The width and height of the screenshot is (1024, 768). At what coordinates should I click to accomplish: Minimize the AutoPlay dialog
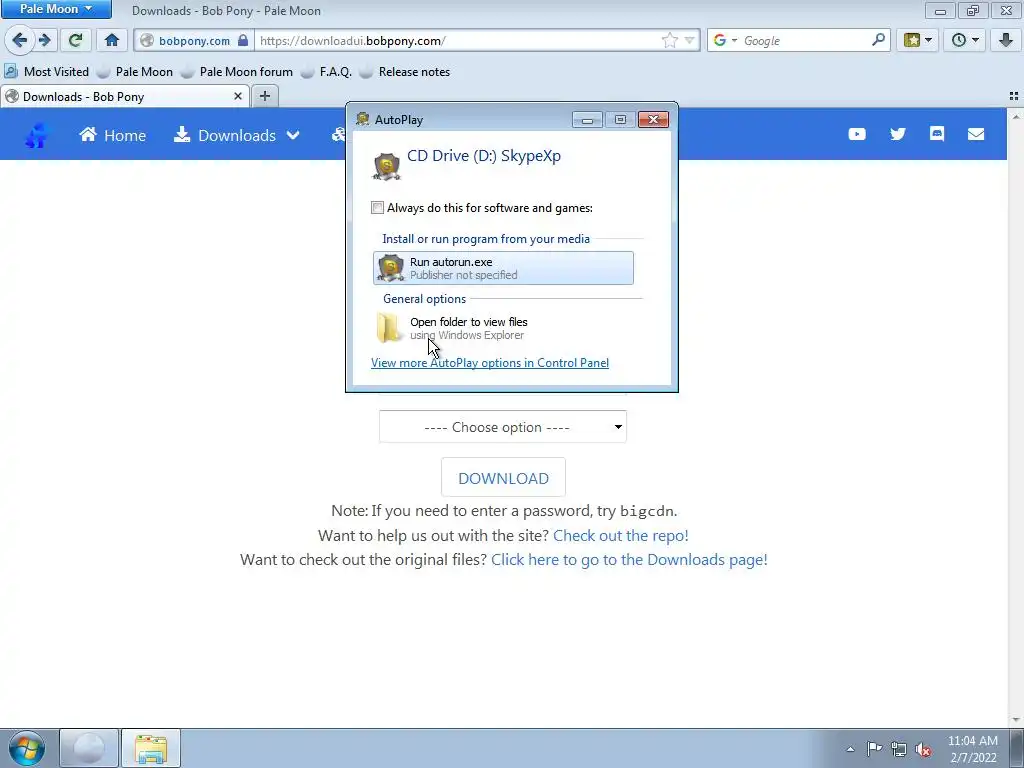click(587, 120)
